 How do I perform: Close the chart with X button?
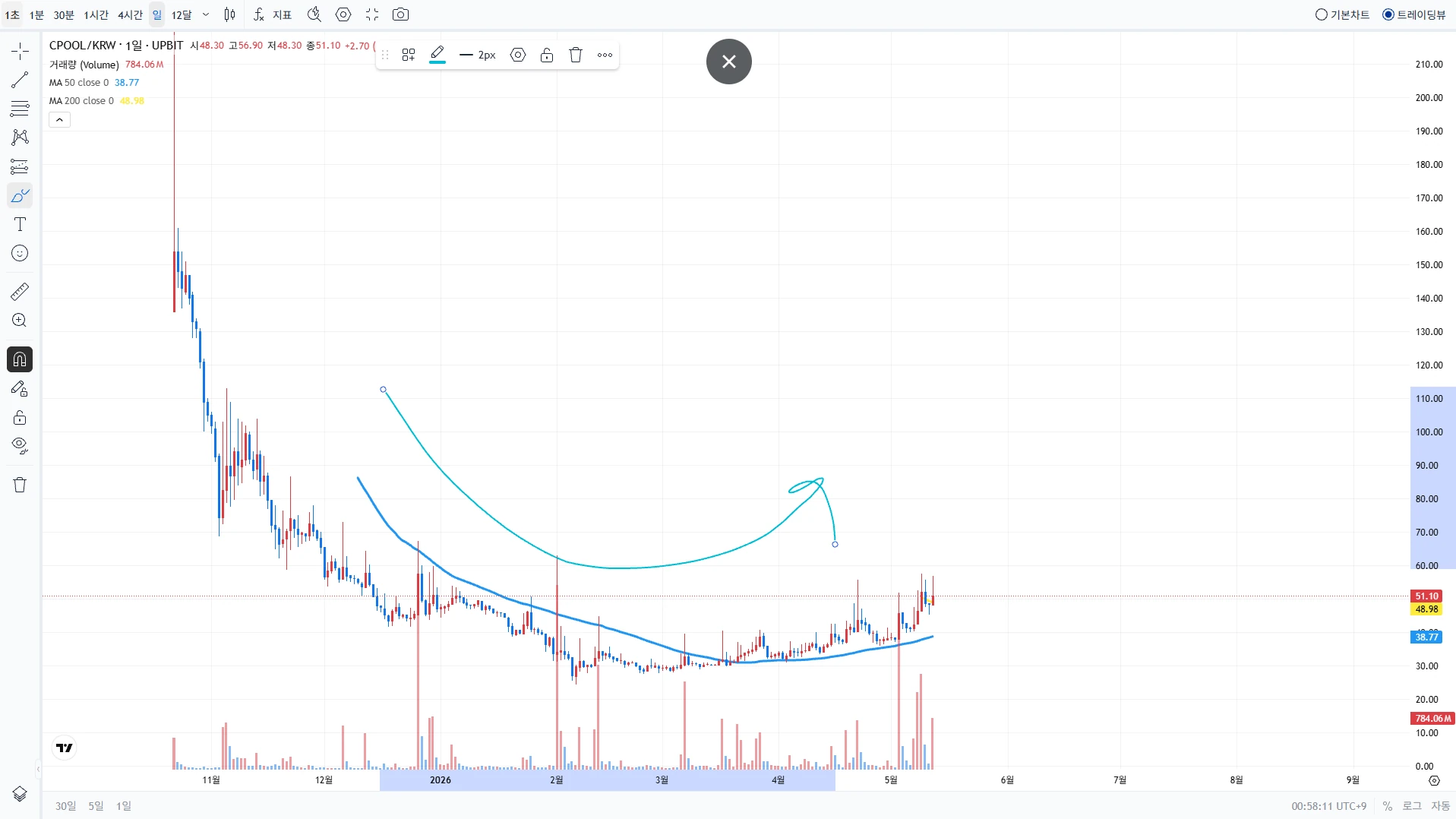click(729, 62)
